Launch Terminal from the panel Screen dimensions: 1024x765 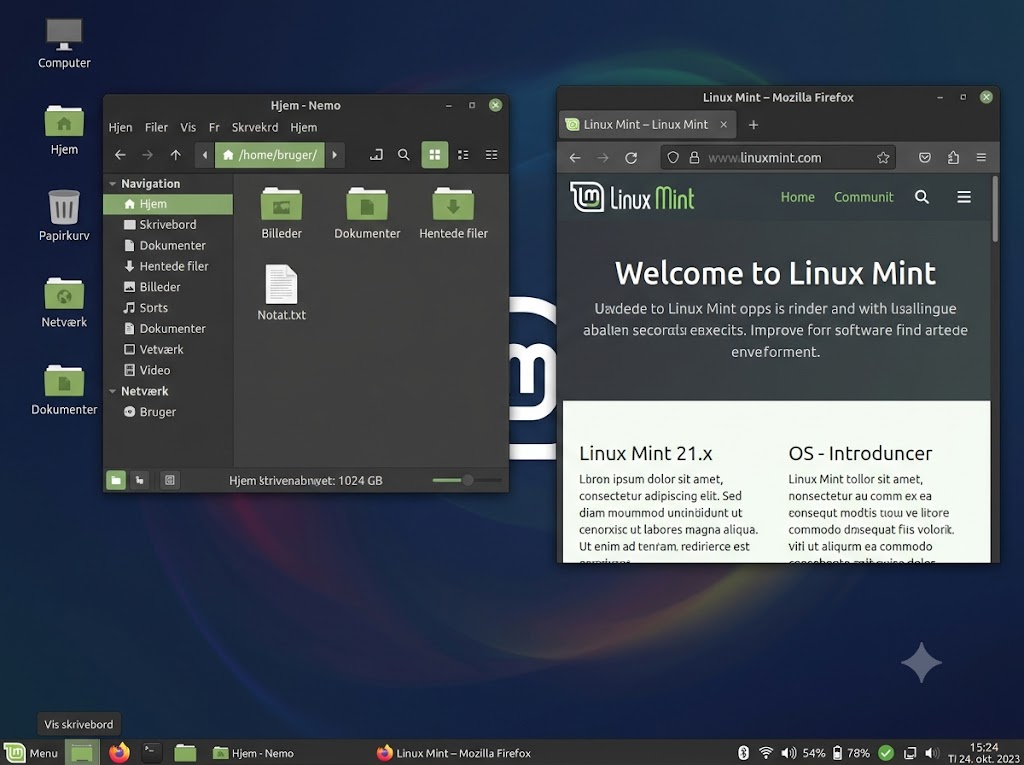tap(152, 753)
